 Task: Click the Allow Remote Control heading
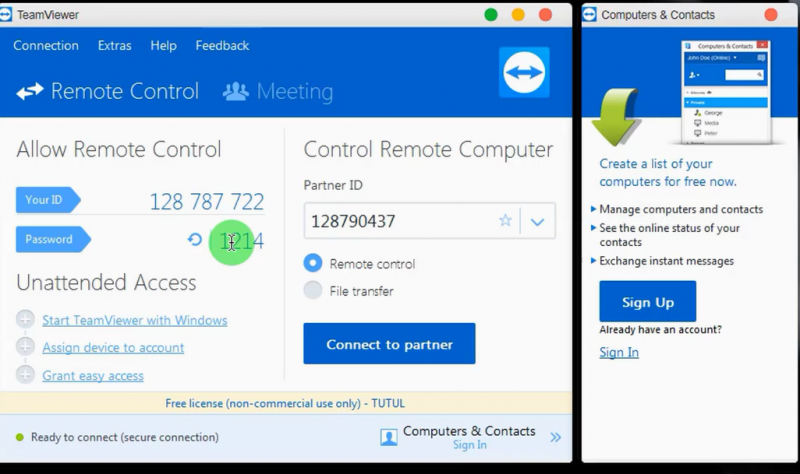[119, 149]
